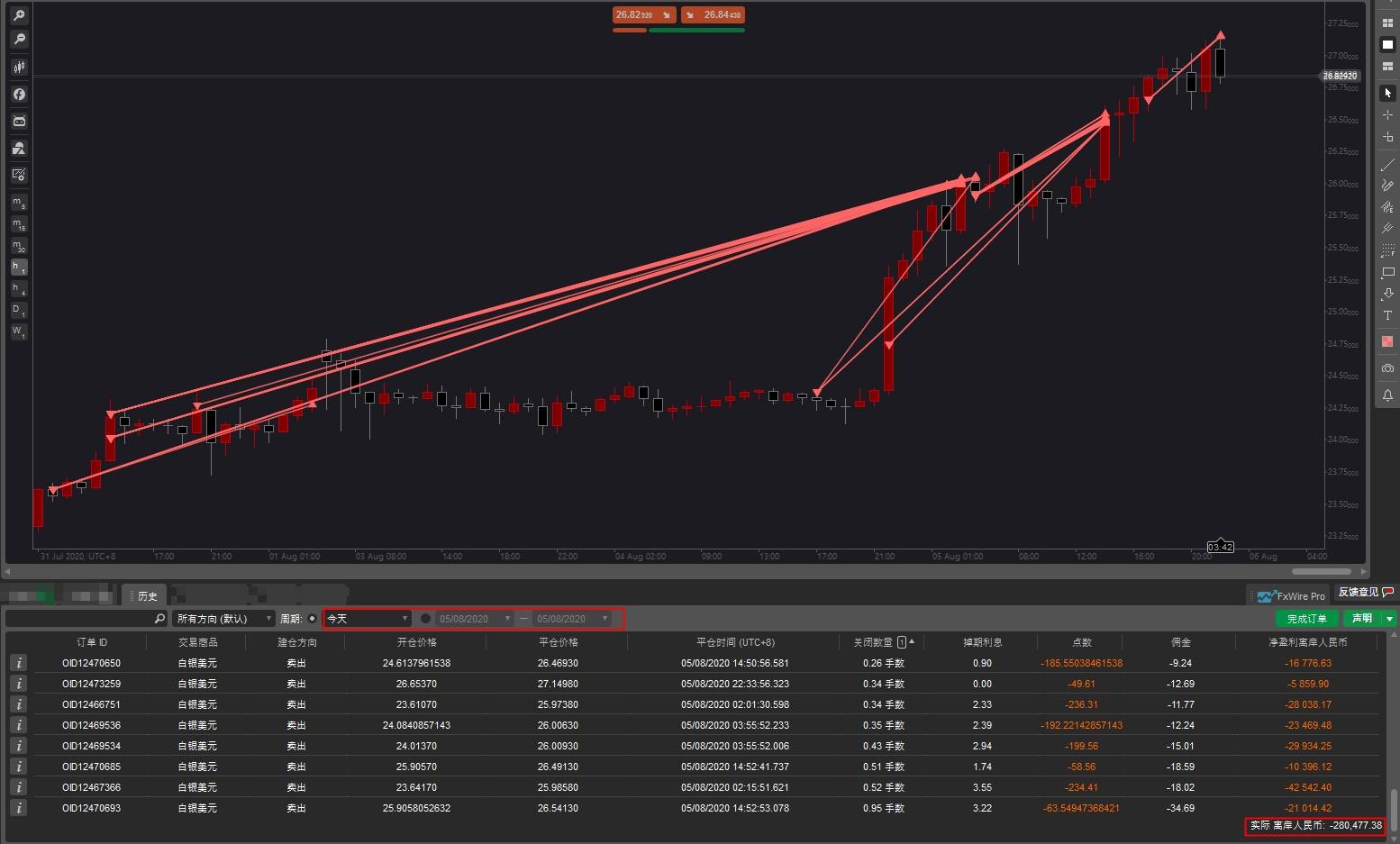Expand the 声明 button dropdown arrow
The width and height of the screenshot is (1400, 844).
(1390, 619)
